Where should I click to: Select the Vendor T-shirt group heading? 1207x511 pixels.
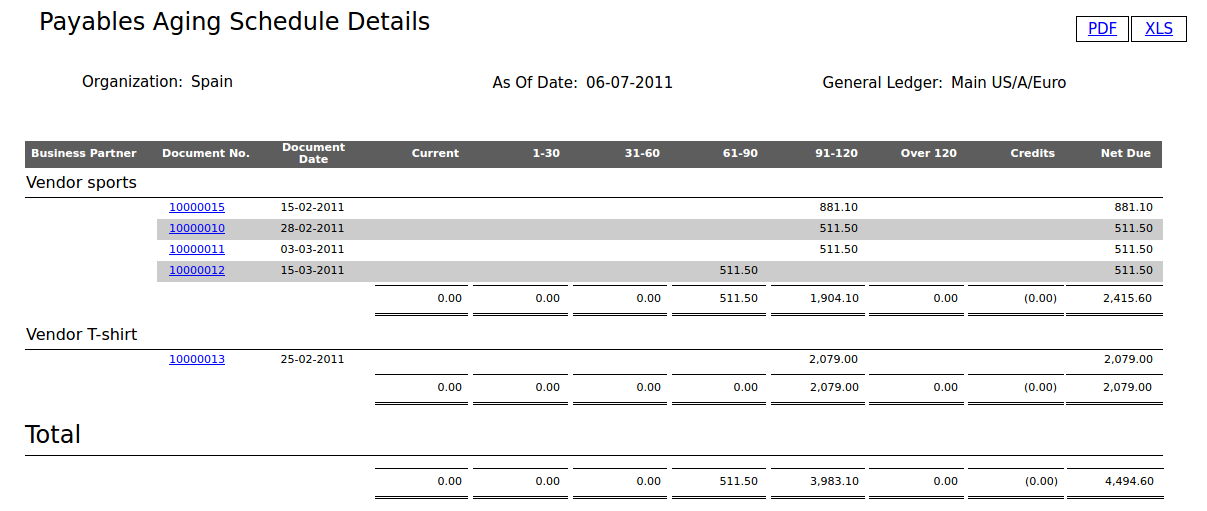pos(81,335)
